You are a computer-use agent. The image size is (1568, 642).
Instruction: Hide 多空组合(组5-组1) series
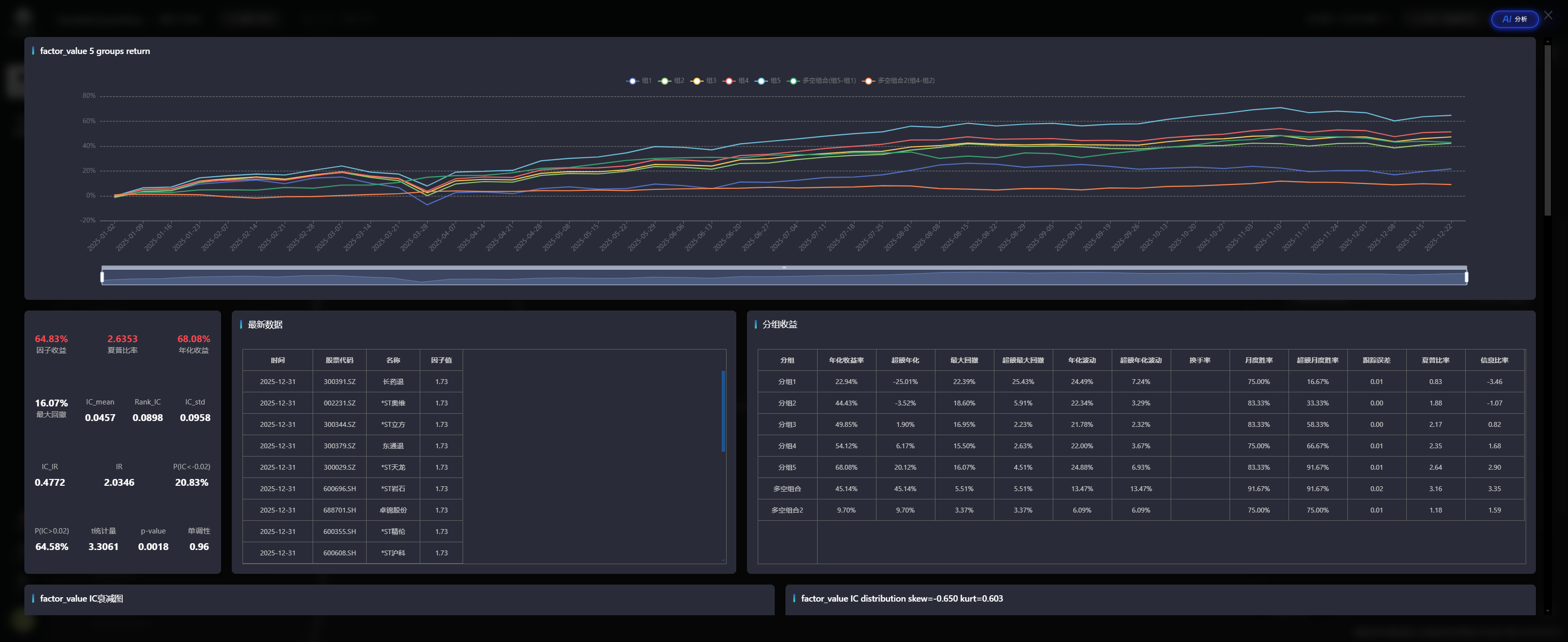coord(822,80)
